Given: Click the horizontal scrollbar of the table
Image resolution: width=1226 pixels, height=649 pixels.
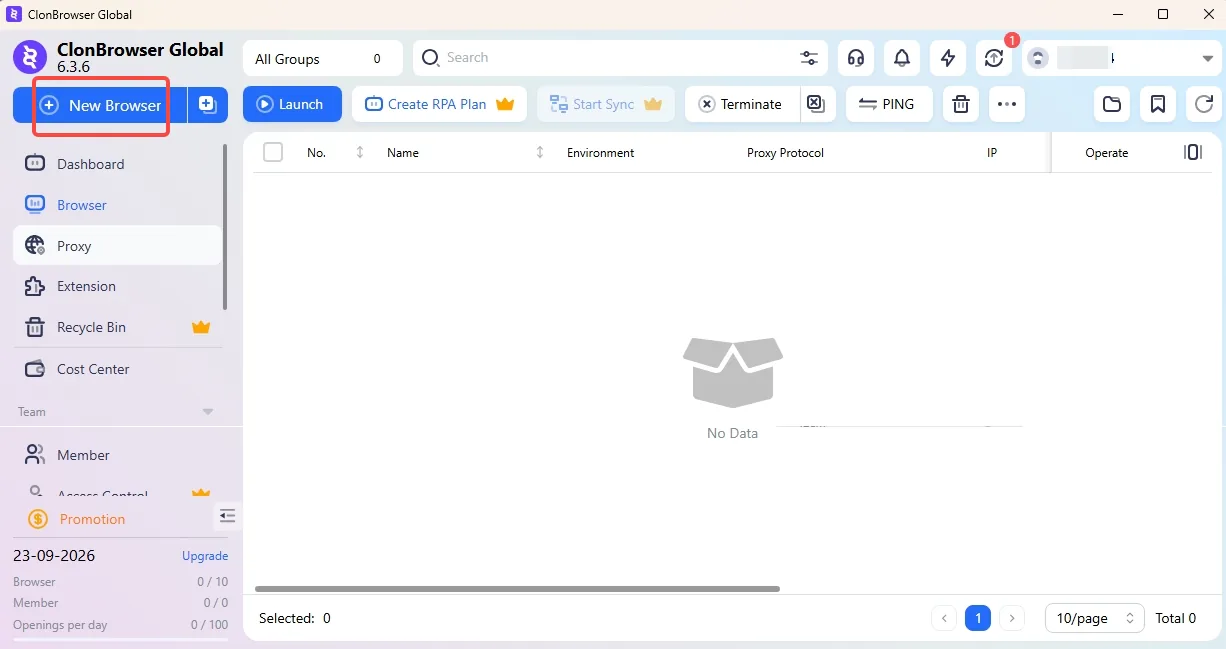Looking at the screenshot, I should point(517,589).
